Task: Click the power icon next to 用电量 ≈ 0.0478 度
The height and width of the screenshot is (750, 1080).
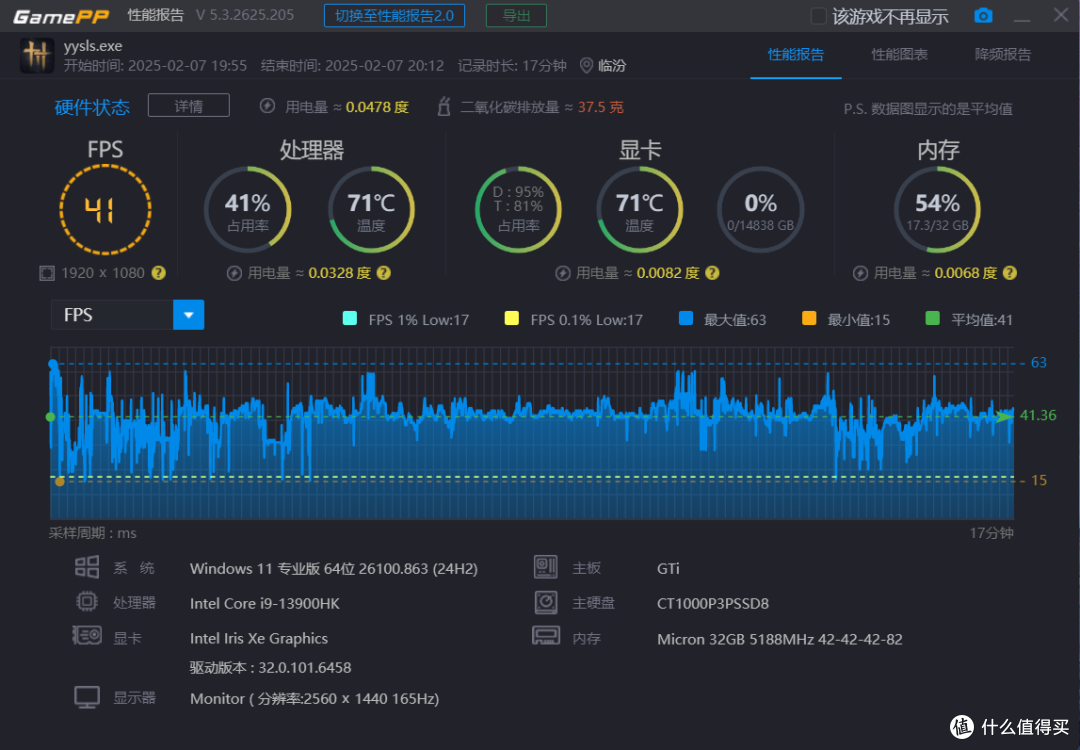Action: (267, 106)
